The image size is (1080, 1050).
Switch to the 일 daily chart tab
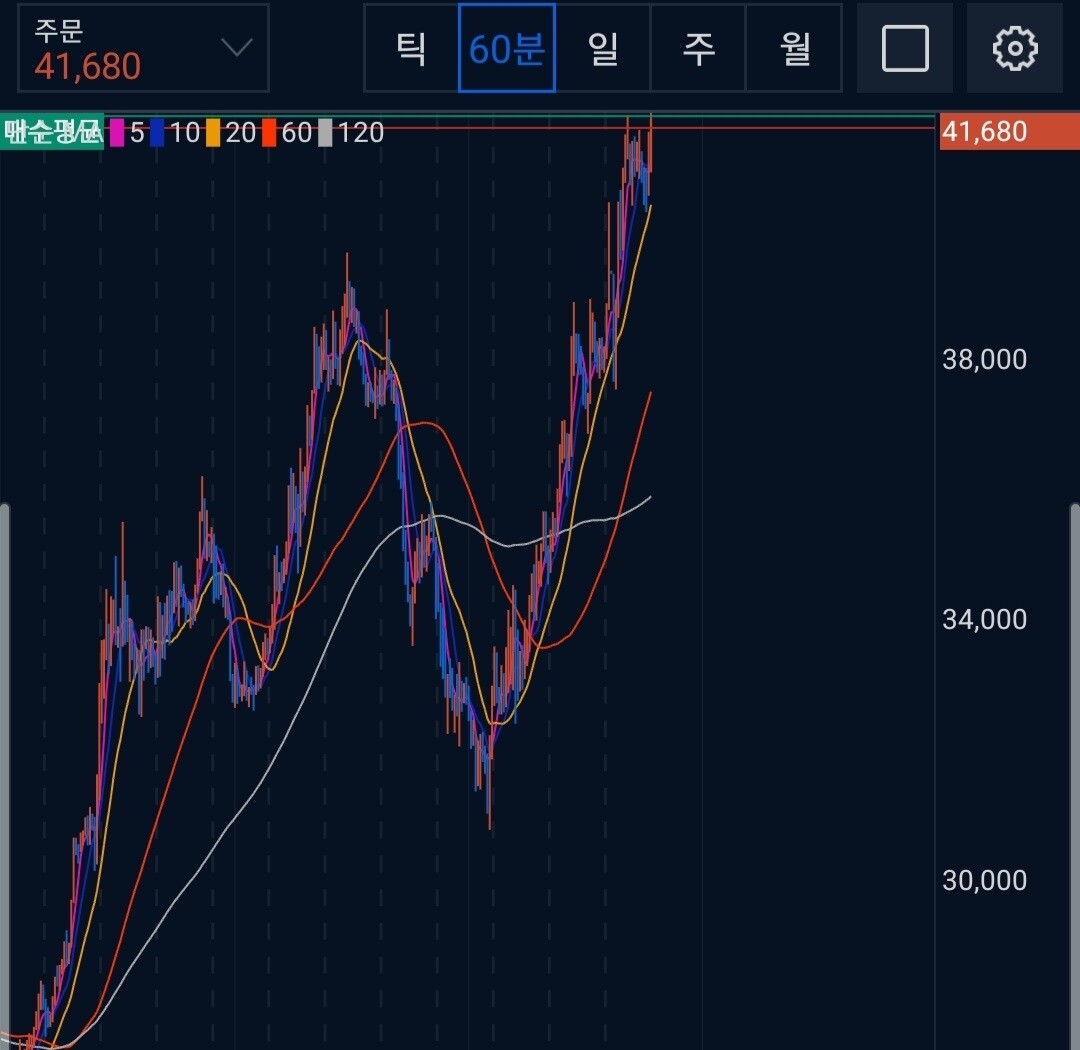[x=603, y=48]
